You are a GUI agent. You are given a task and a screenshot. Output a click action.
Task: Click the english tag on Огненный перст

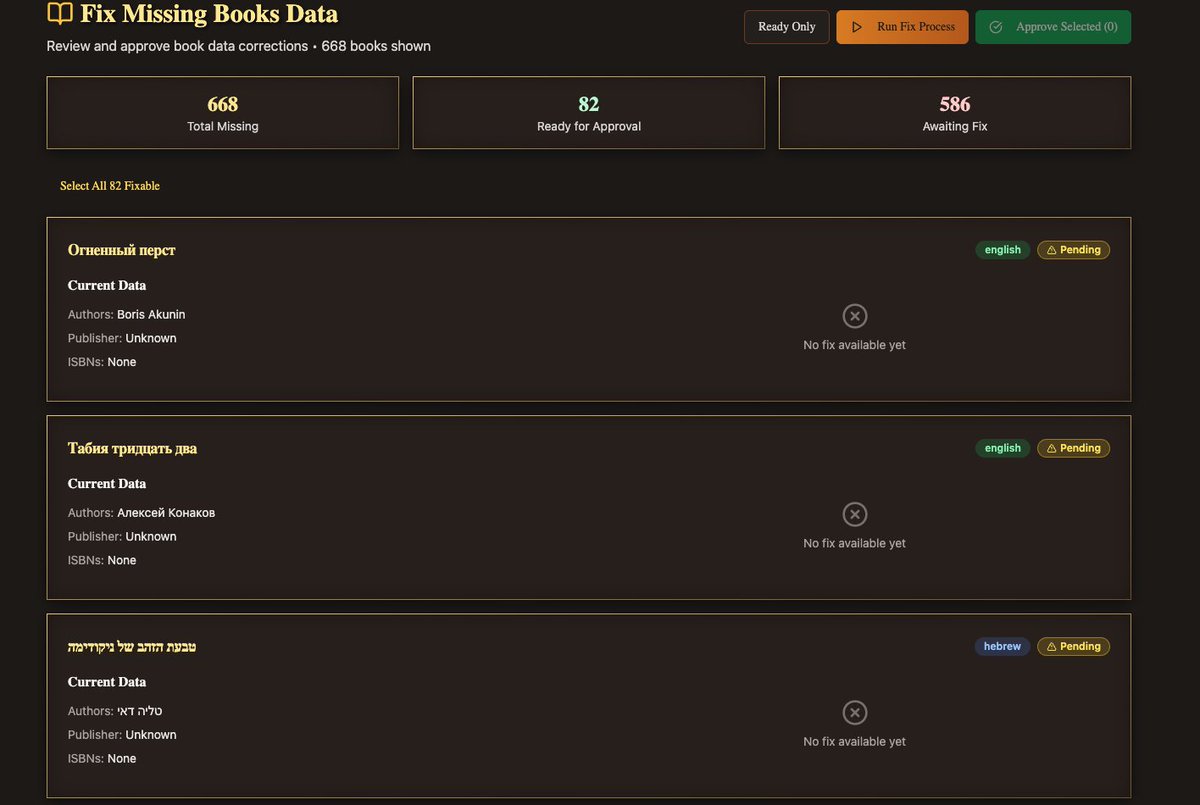pos(1003,250)
